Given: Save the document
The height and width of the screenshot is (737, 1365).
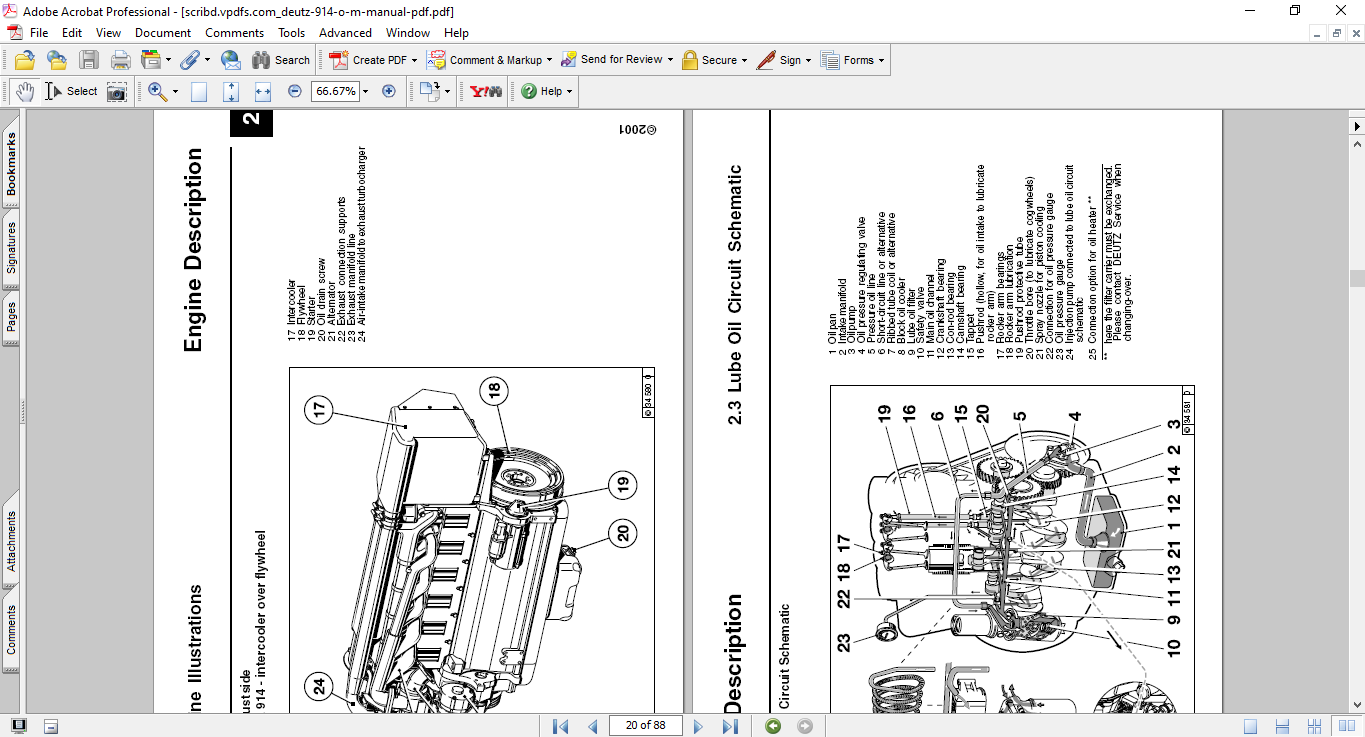Looking at the screenshot, I should 89,60.
